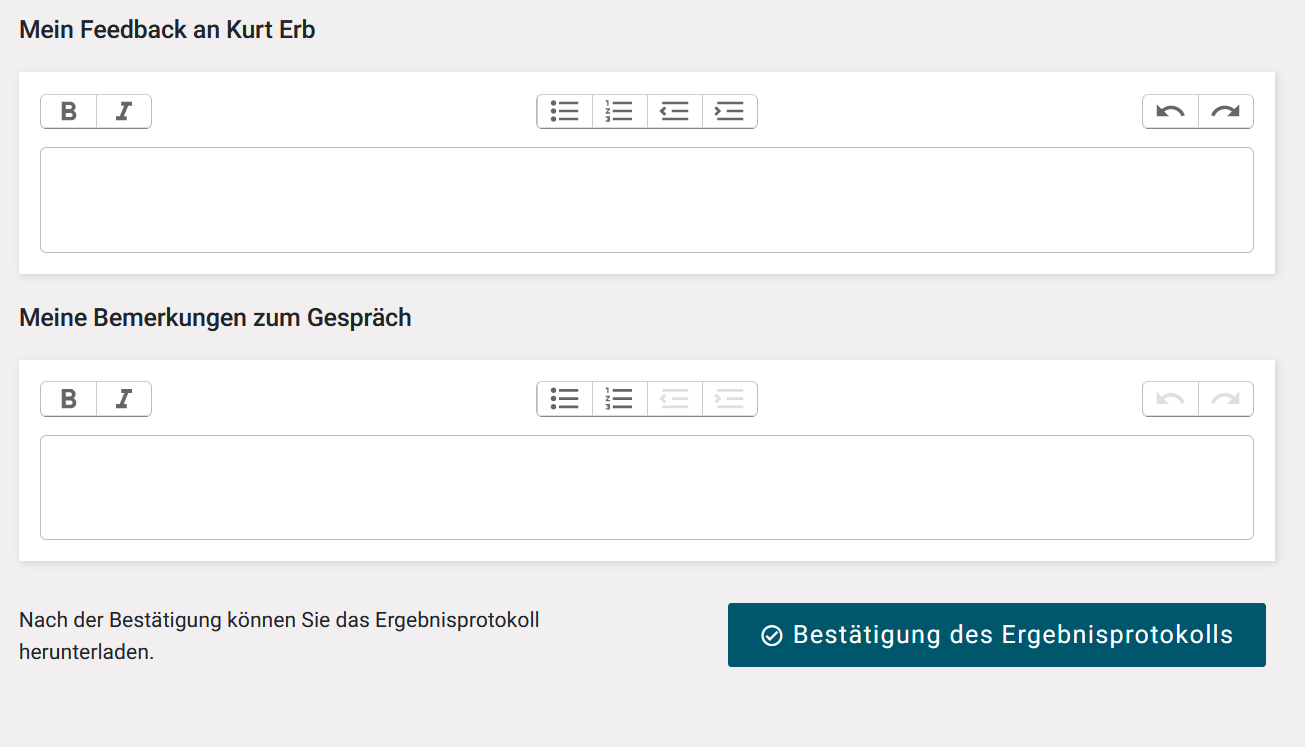Screen dimensions: 1305x747
Task: Insert numbered list in Kurt Erb feedback editor
Action: 620,112
